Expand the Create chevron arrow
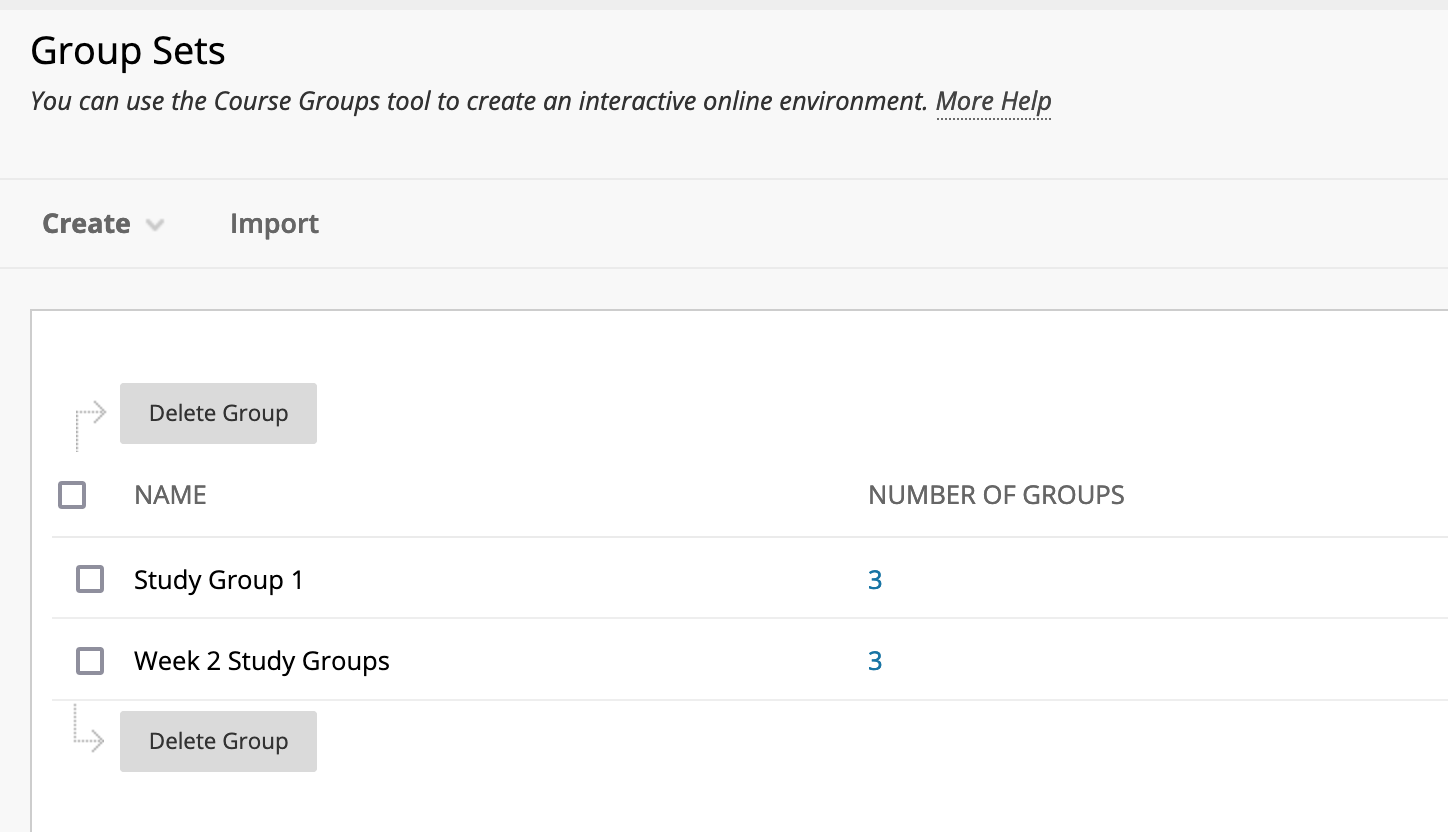 154,225
